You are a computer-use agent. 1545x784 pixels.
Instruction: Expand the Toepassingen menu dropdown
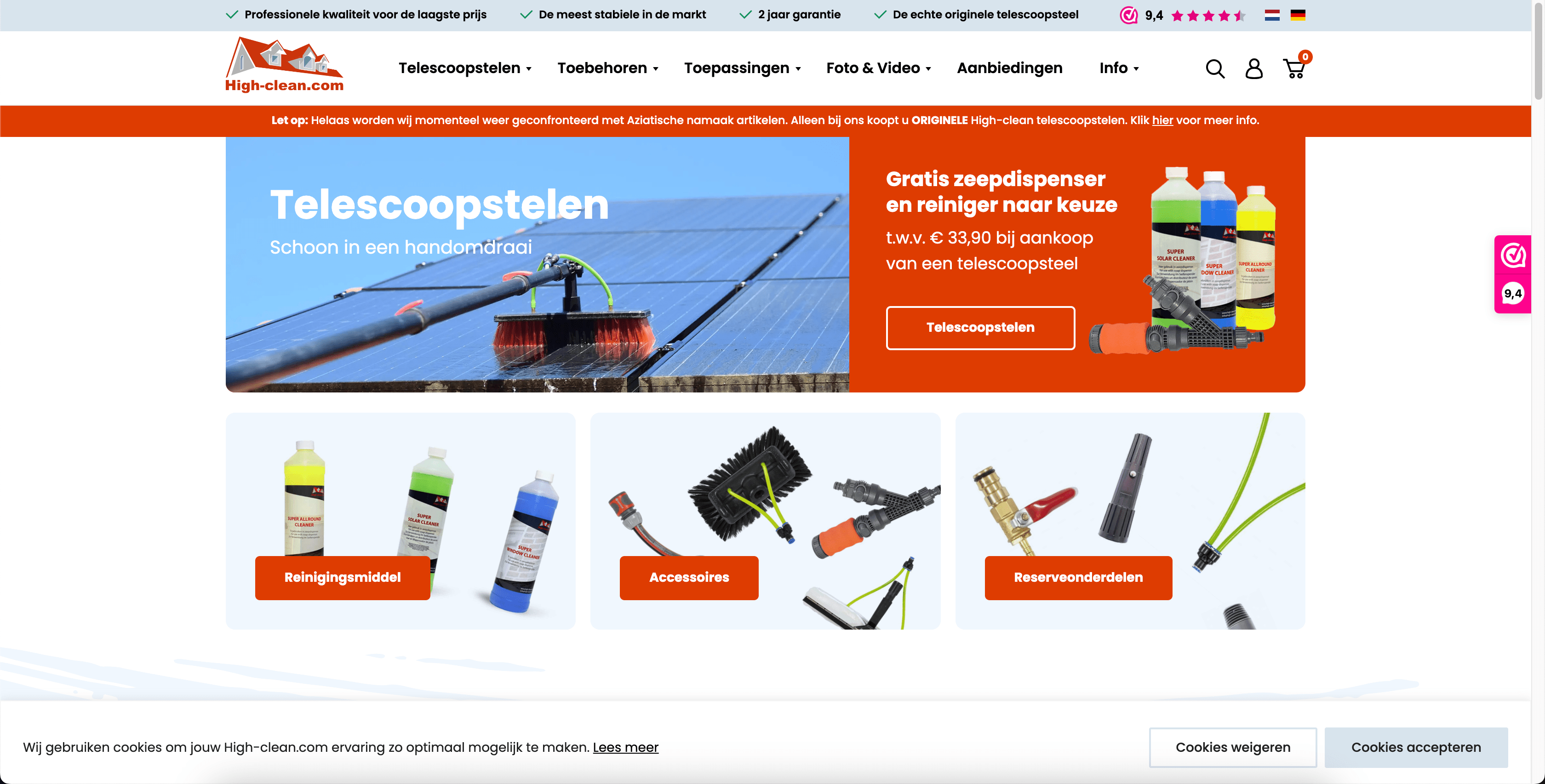click(743, 68)
